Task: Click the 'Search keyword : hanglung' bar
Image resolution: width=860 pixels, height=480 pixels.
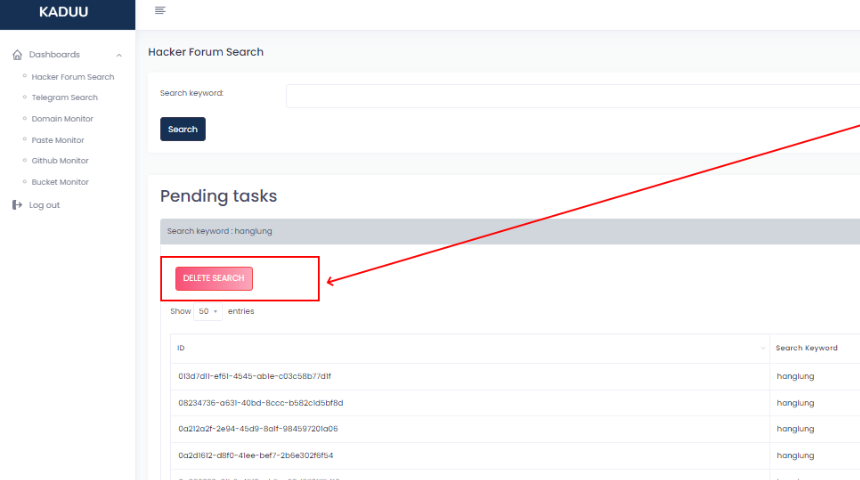Action: pyautogui.click(x=510, y=231)
